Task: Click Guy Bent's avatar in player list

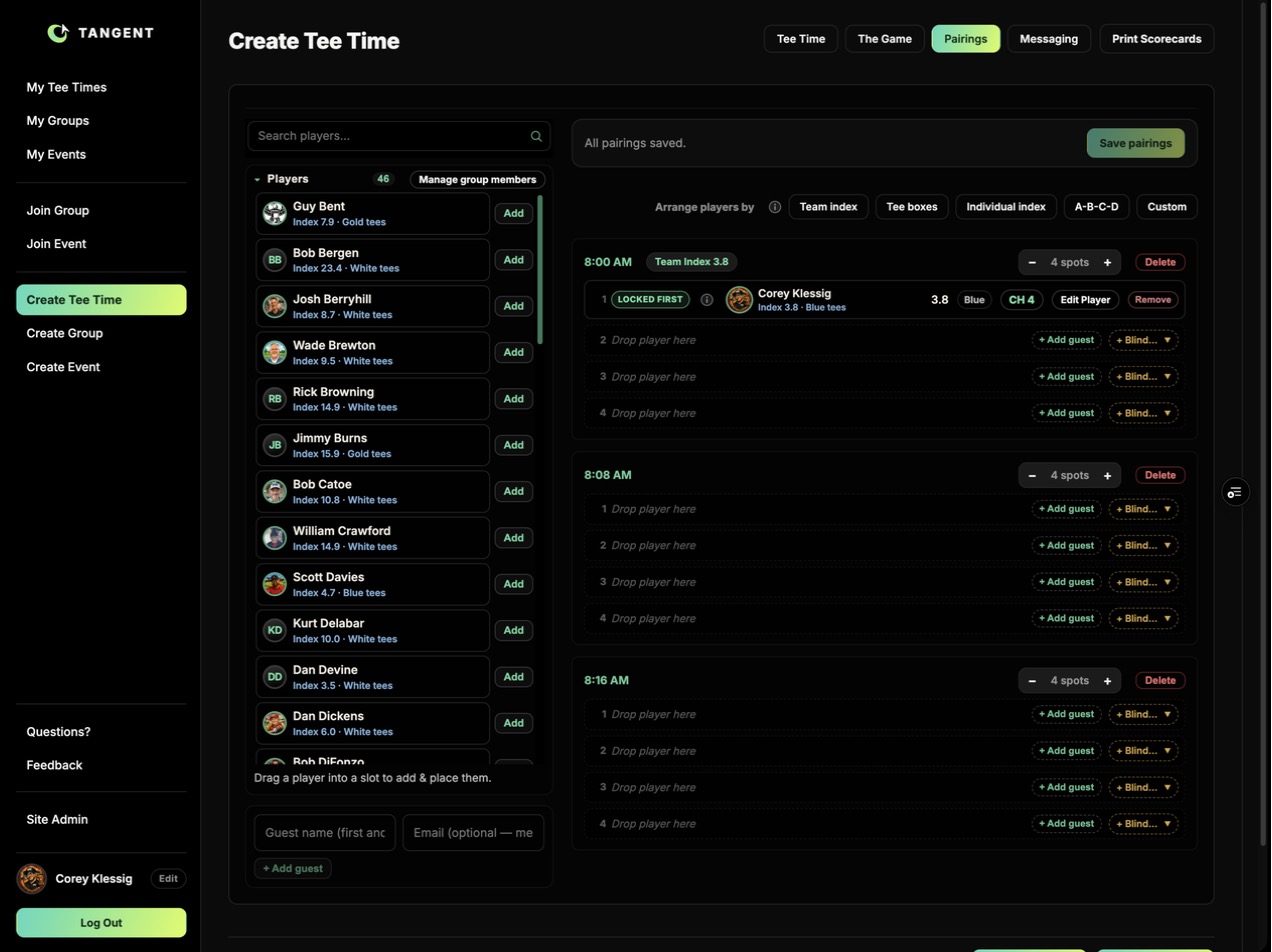Action: 275,213
